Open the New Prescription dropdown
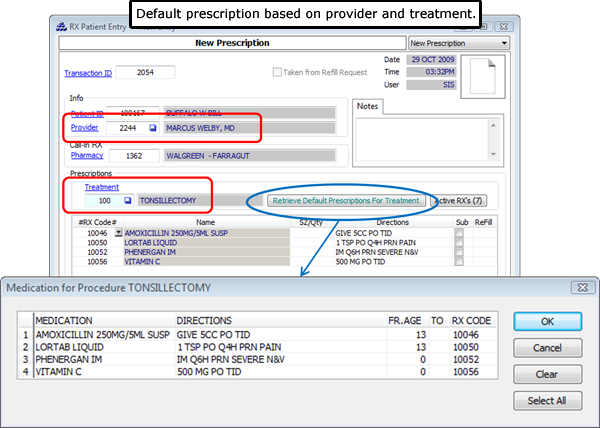The width and height of the screenshot is (600, 428). [x=460, y=44]
